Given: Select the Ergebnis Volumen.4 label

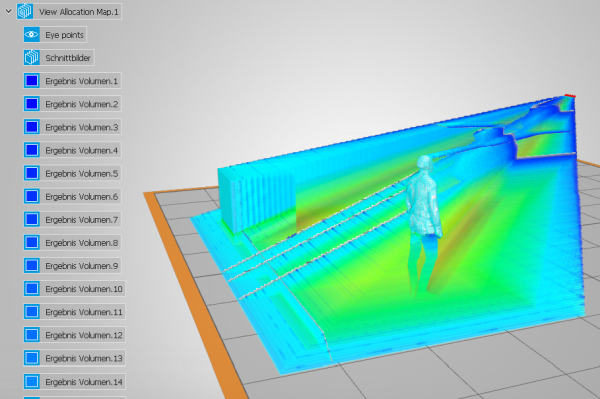Looking at the screenshot, I should click(81, 150).
